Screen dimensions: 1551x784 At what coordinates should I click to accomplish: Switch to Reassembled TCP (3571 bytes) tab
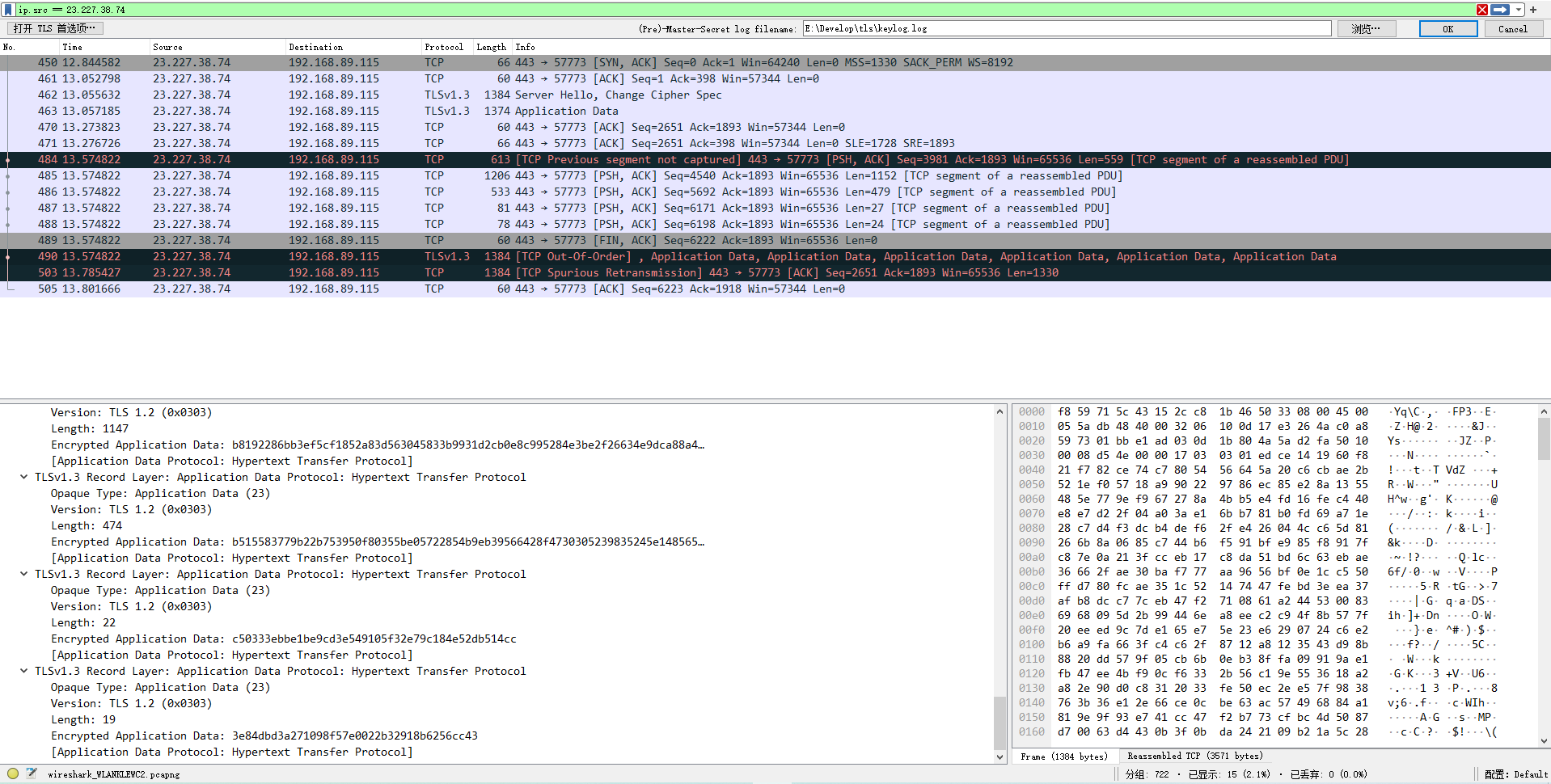(x=1194, y=757)
